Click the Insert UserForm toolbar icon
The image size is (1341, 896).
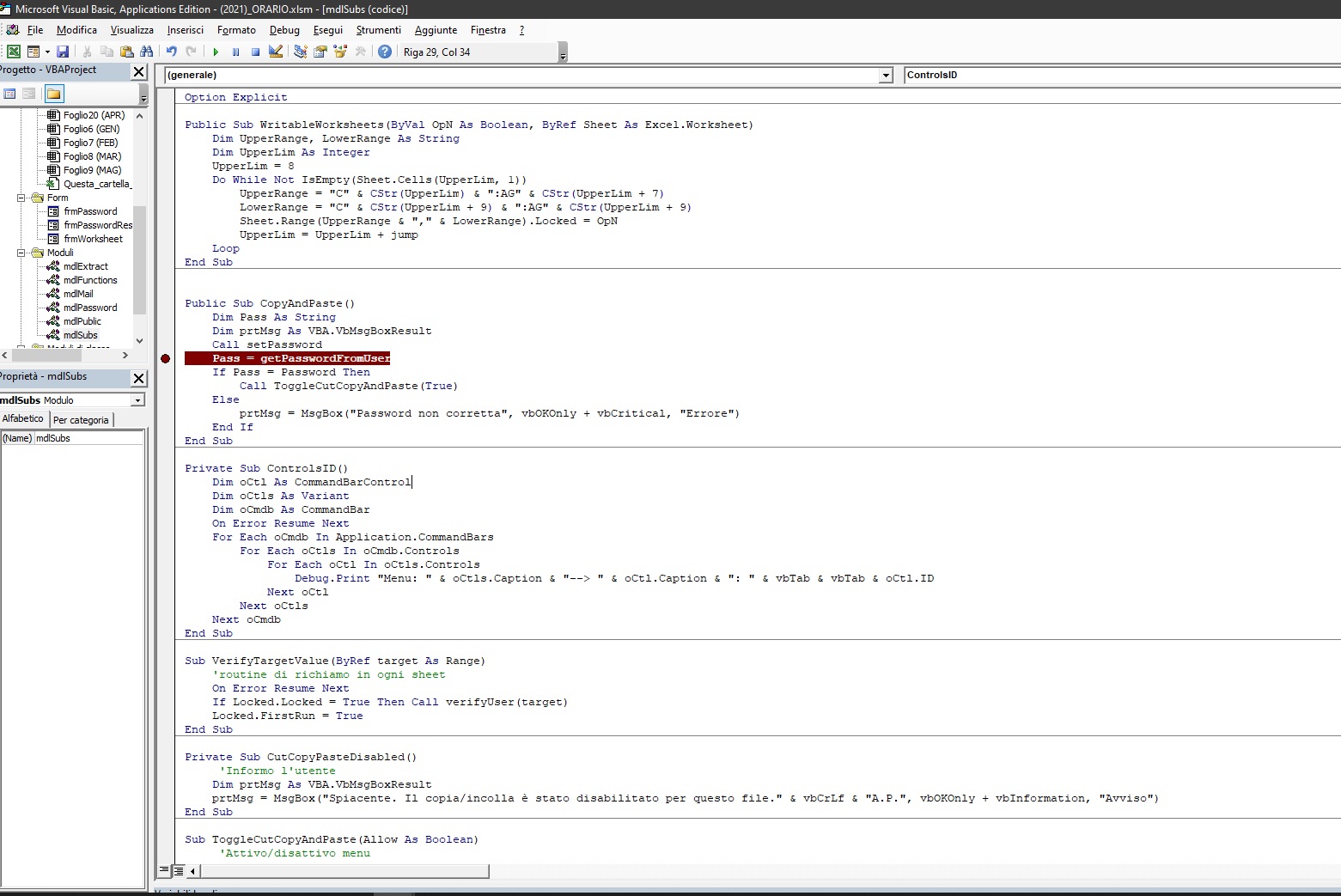(x=34, y=52)
